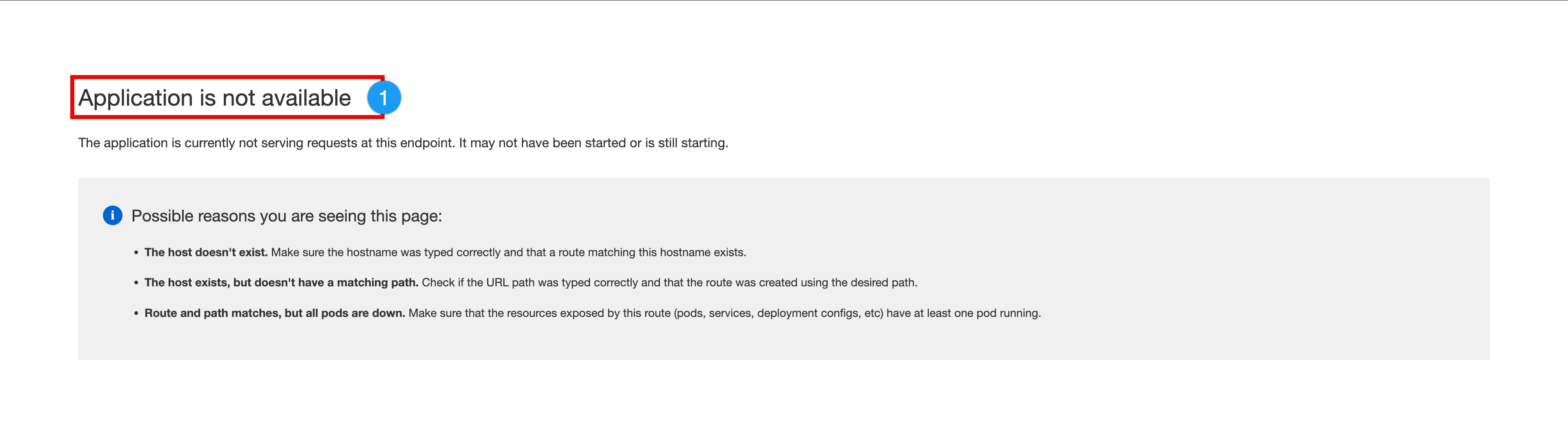
Task: Click the blue info icon
Action: 113,215
